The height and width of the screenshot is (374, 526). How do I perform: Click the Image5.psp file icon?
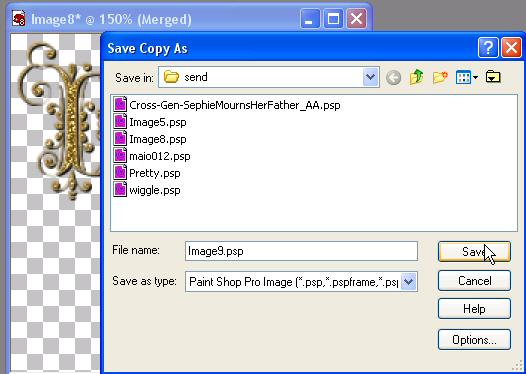pos(120,122)
